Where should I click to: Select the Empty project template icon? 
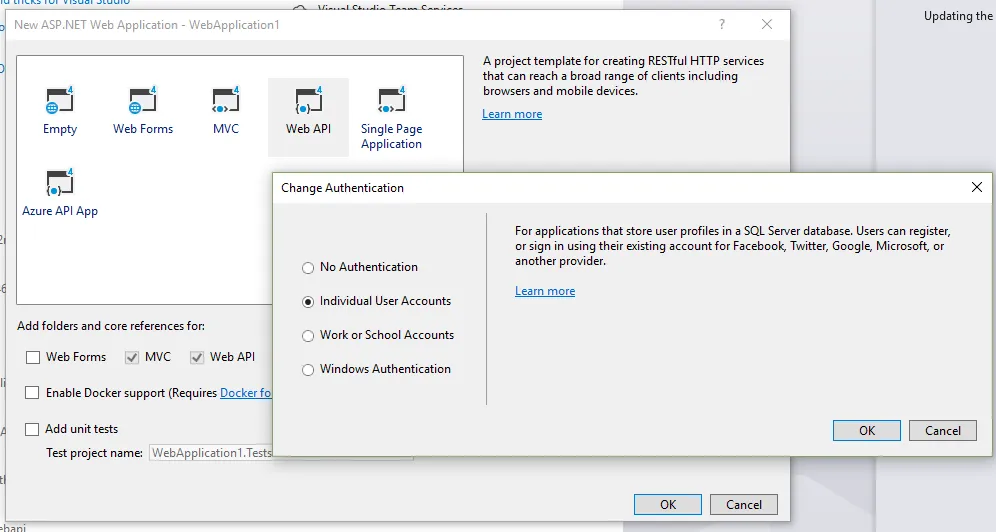(x=60, y=100)
